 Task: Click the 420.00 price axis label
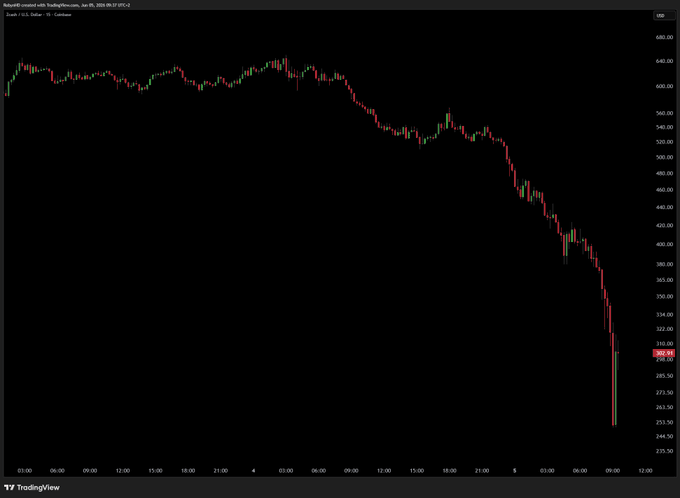tap(664, 226)
